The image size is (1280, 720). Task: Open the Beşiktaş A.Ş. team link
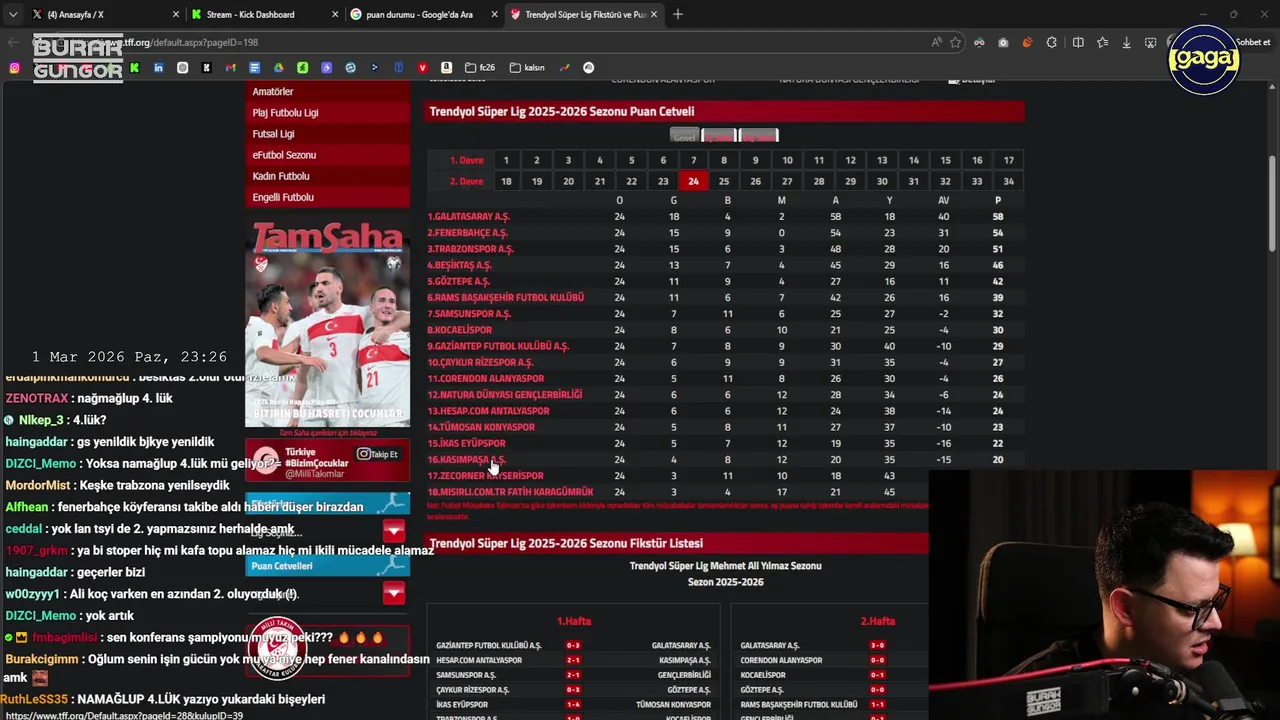(459, 265)
